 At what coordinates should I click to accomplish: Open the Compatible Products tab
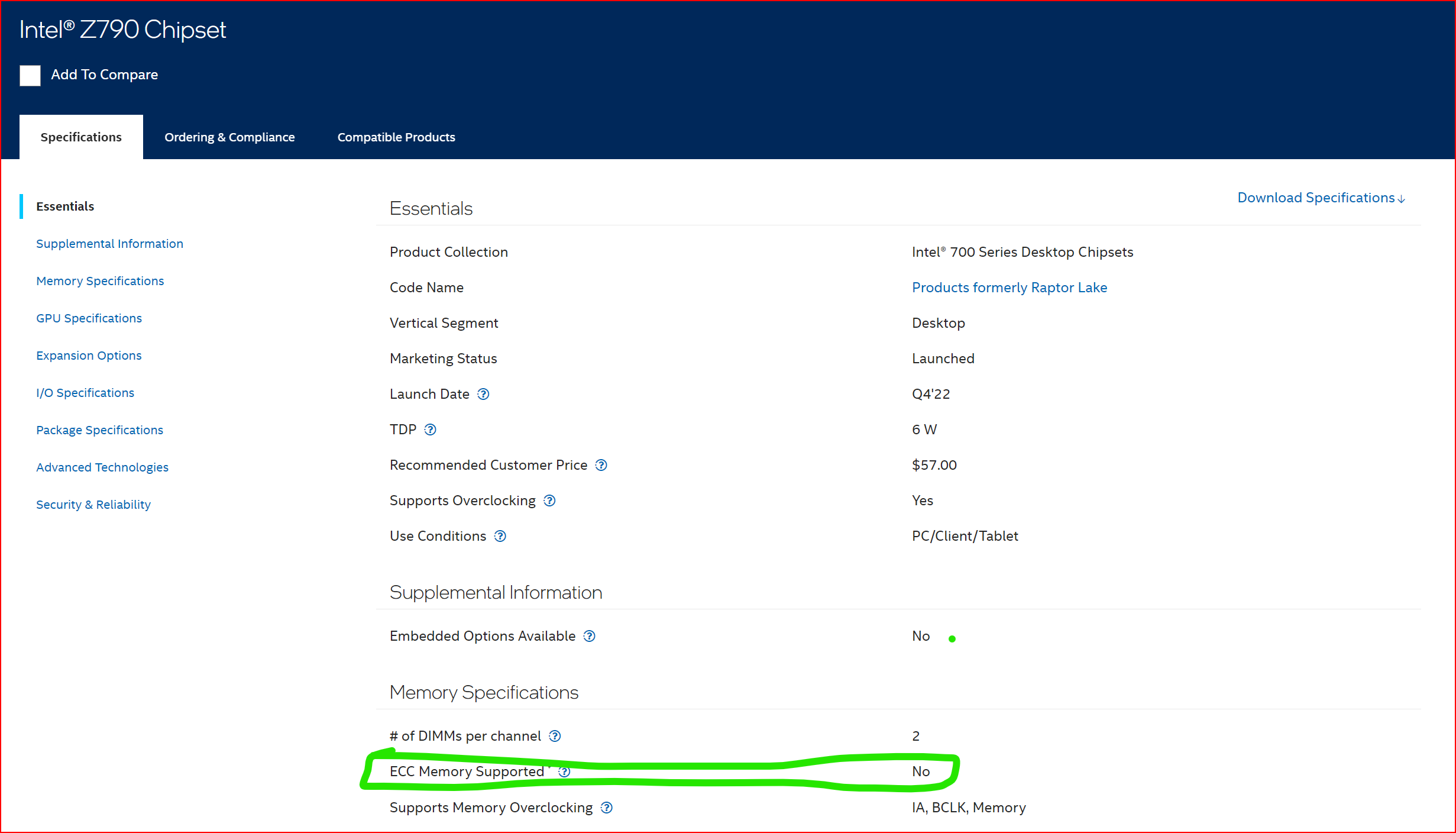point(396,137)
